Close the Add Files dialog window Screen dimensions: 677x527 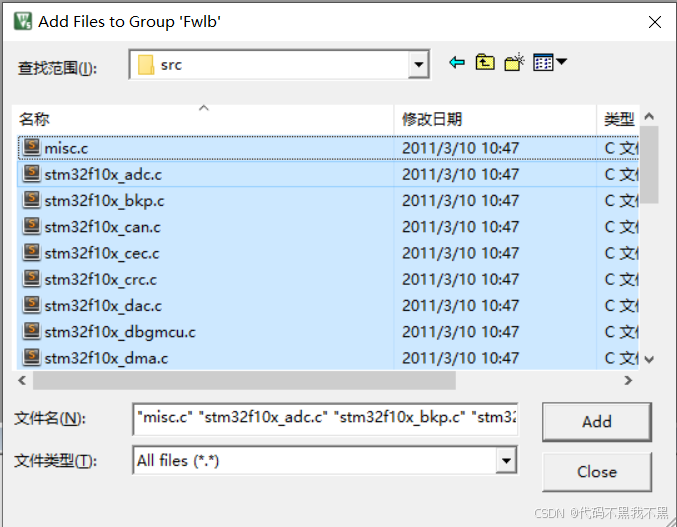(655, 22)
